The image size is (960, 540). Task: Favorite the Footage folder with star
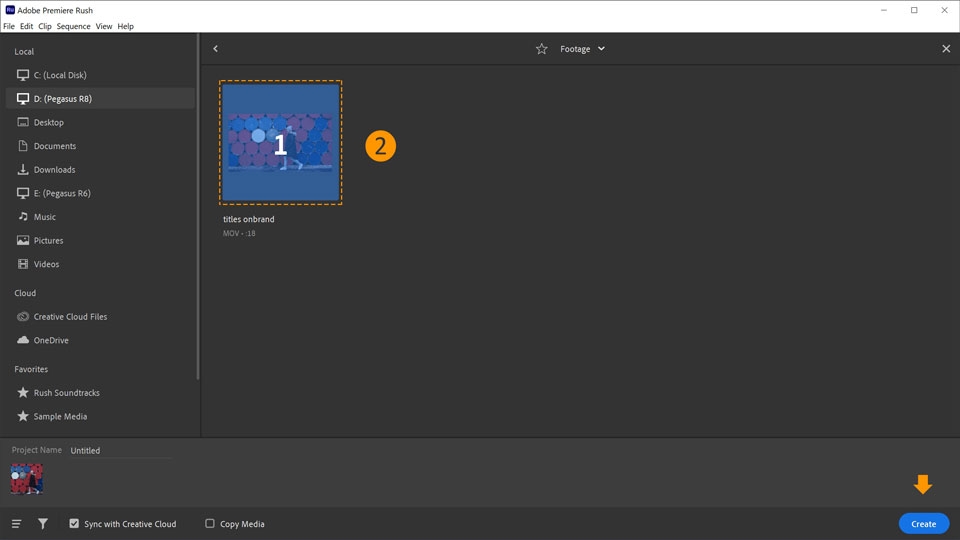[541, 49]
